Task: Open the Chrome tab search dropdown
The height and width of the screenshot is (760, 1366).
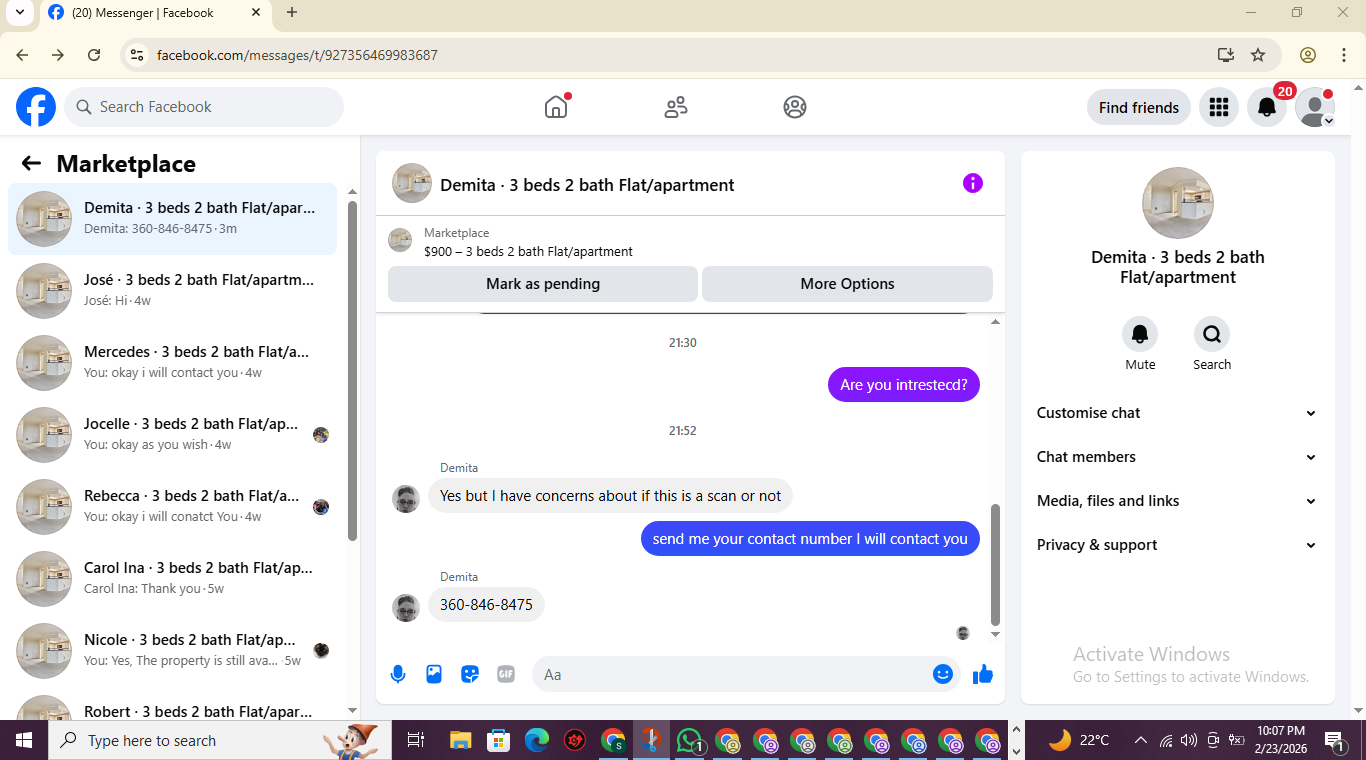Action: [x=19, y=13]
